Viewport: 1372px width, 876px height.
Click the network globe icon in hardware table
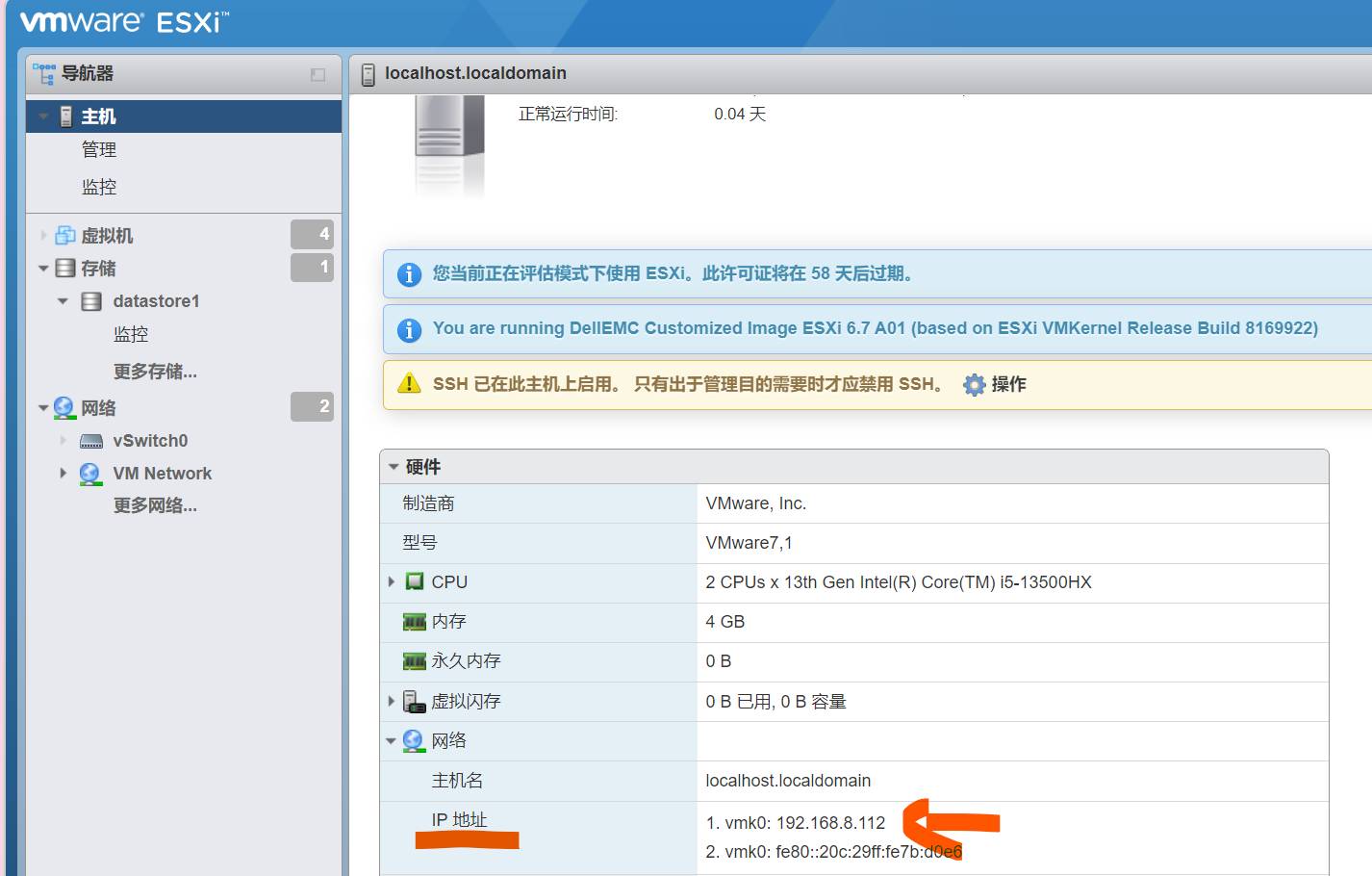[x=414, y=740]
